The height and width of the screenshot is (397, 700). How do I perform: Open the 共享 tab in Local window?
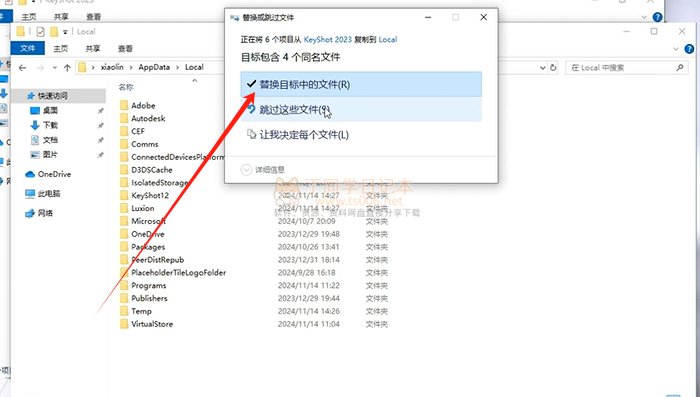pos(92,48)
